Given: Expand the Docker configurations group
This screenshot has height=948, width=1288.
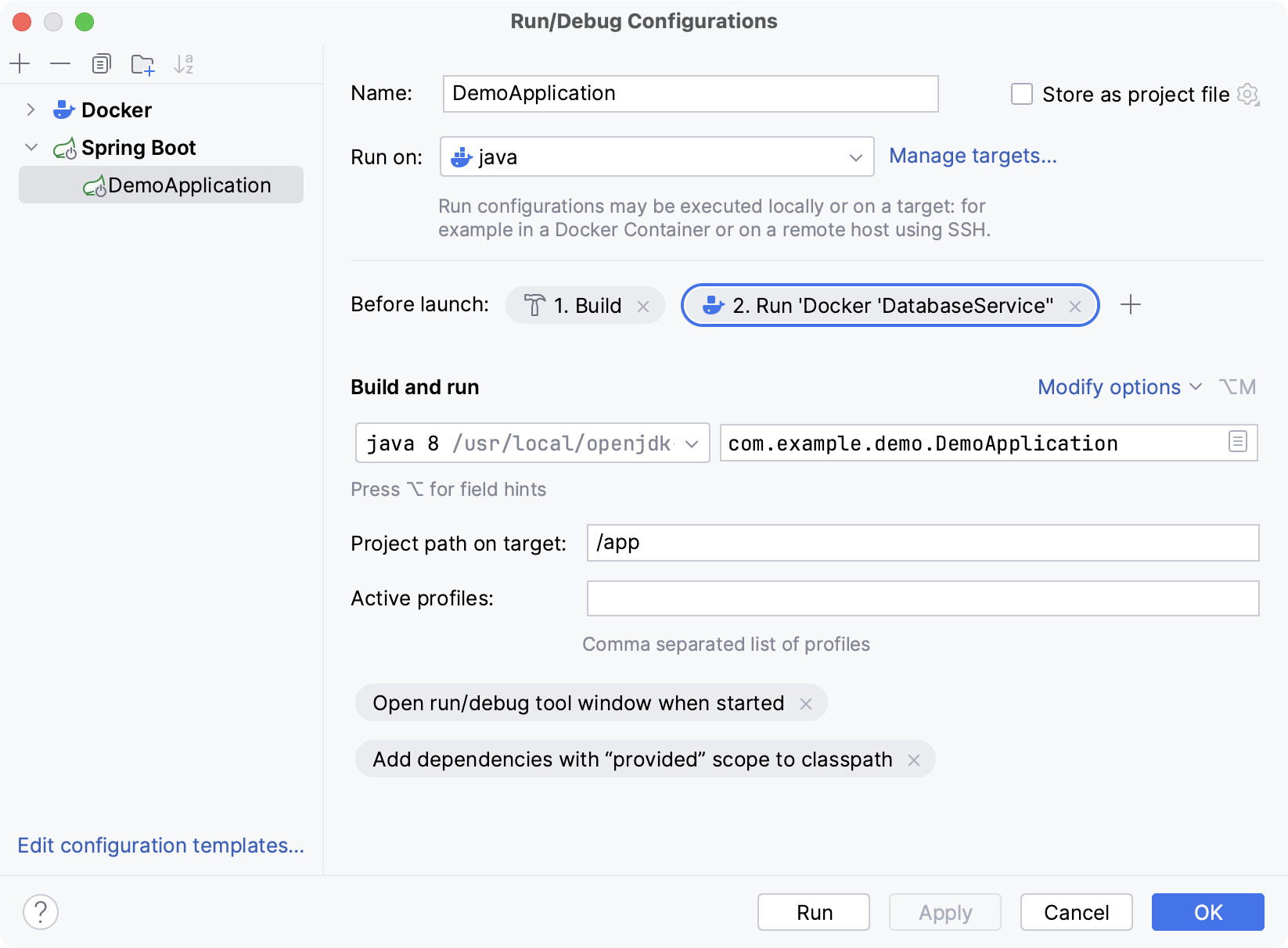Looking at the screenshot, I should [x=31, y=110].
